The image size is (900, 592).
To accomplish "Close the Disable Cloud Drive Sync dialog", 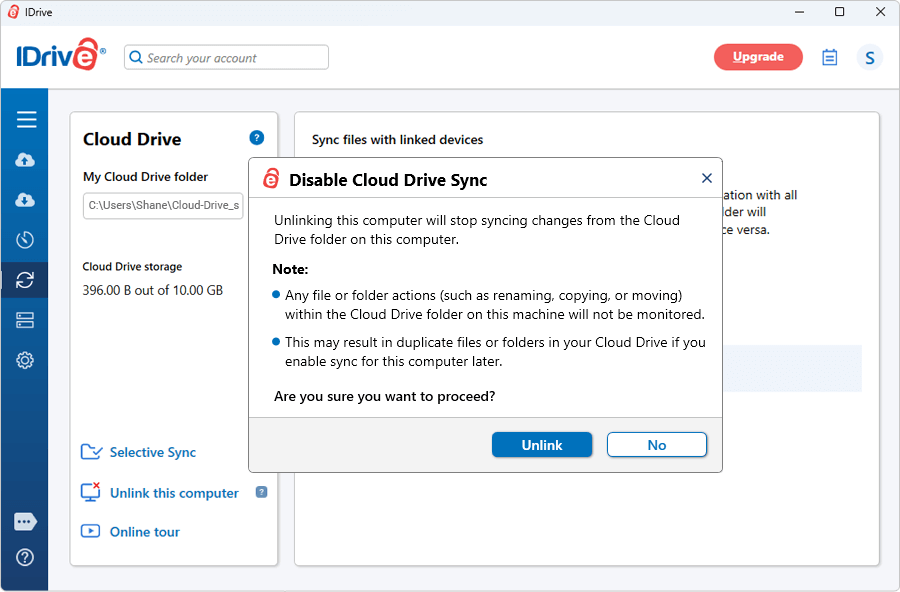I will (x=706, y=178).
